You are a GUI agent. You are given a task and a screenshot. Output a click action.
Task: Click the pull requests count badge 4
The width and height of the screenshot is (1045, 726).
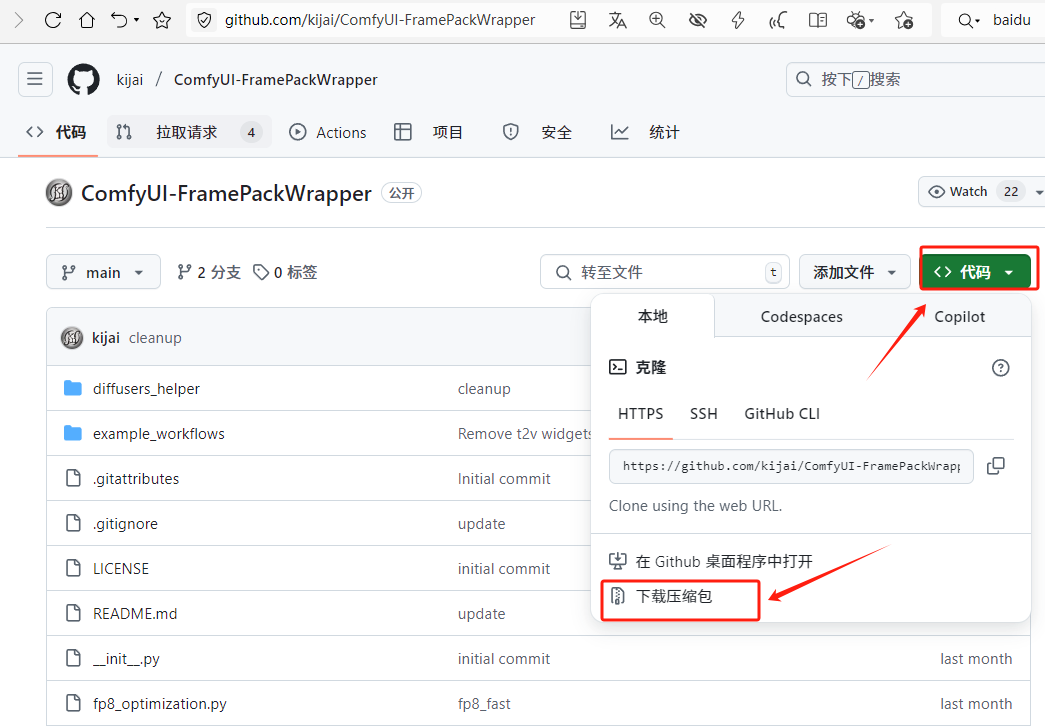[x=251, y=132]
